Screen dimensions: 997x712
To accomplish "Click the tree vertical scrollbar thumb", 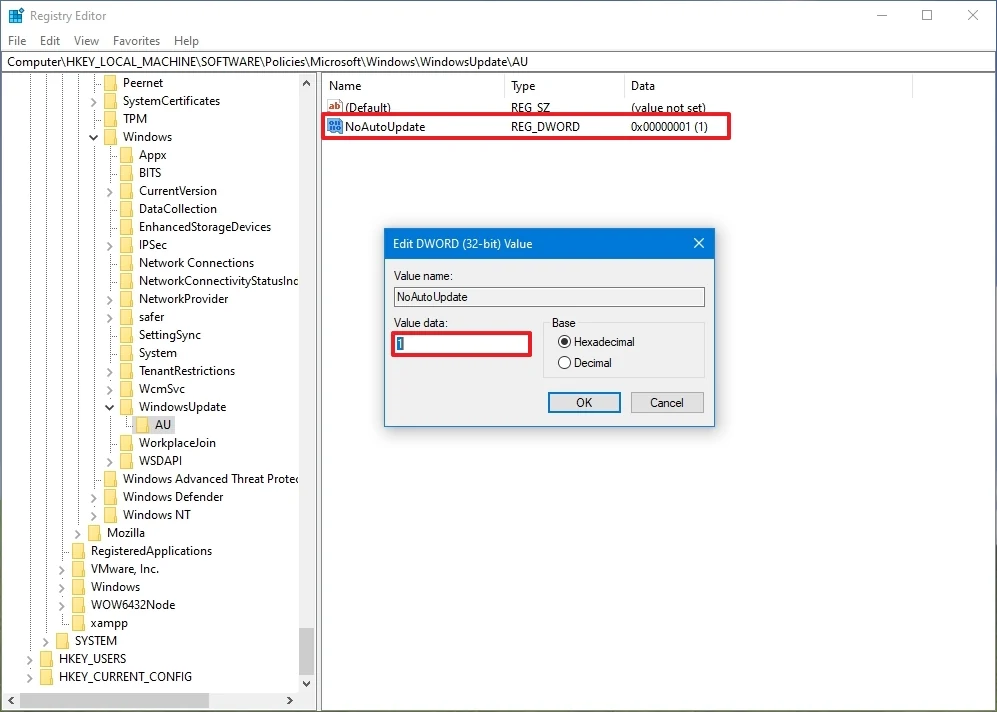I will click(306, 652).
